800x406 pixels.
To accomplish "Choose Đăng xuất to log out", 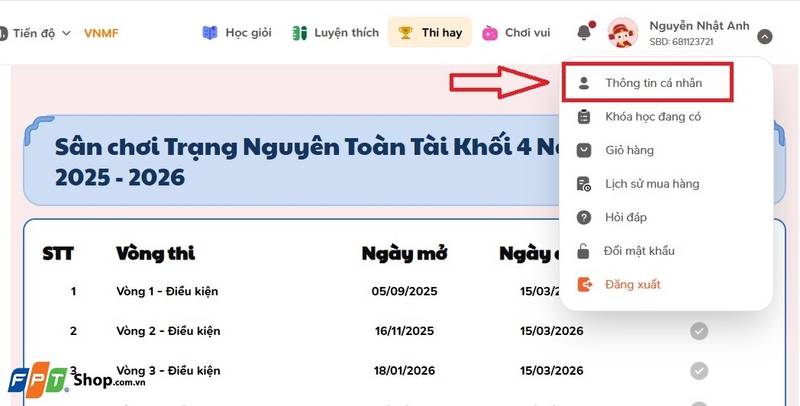I will tap(633, 285).
